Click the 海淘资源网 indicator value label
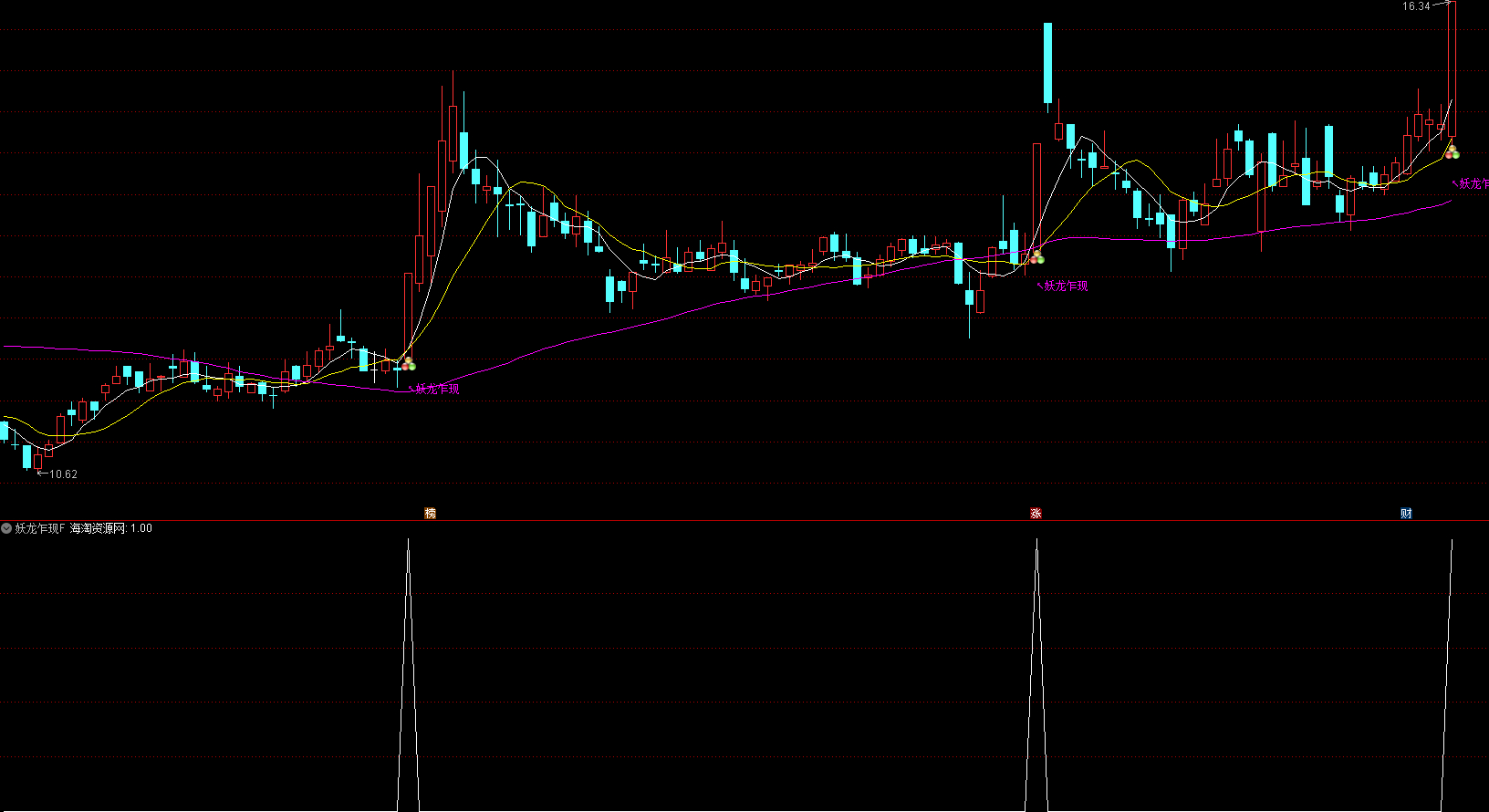1489x812 pixels. (110, 528)
